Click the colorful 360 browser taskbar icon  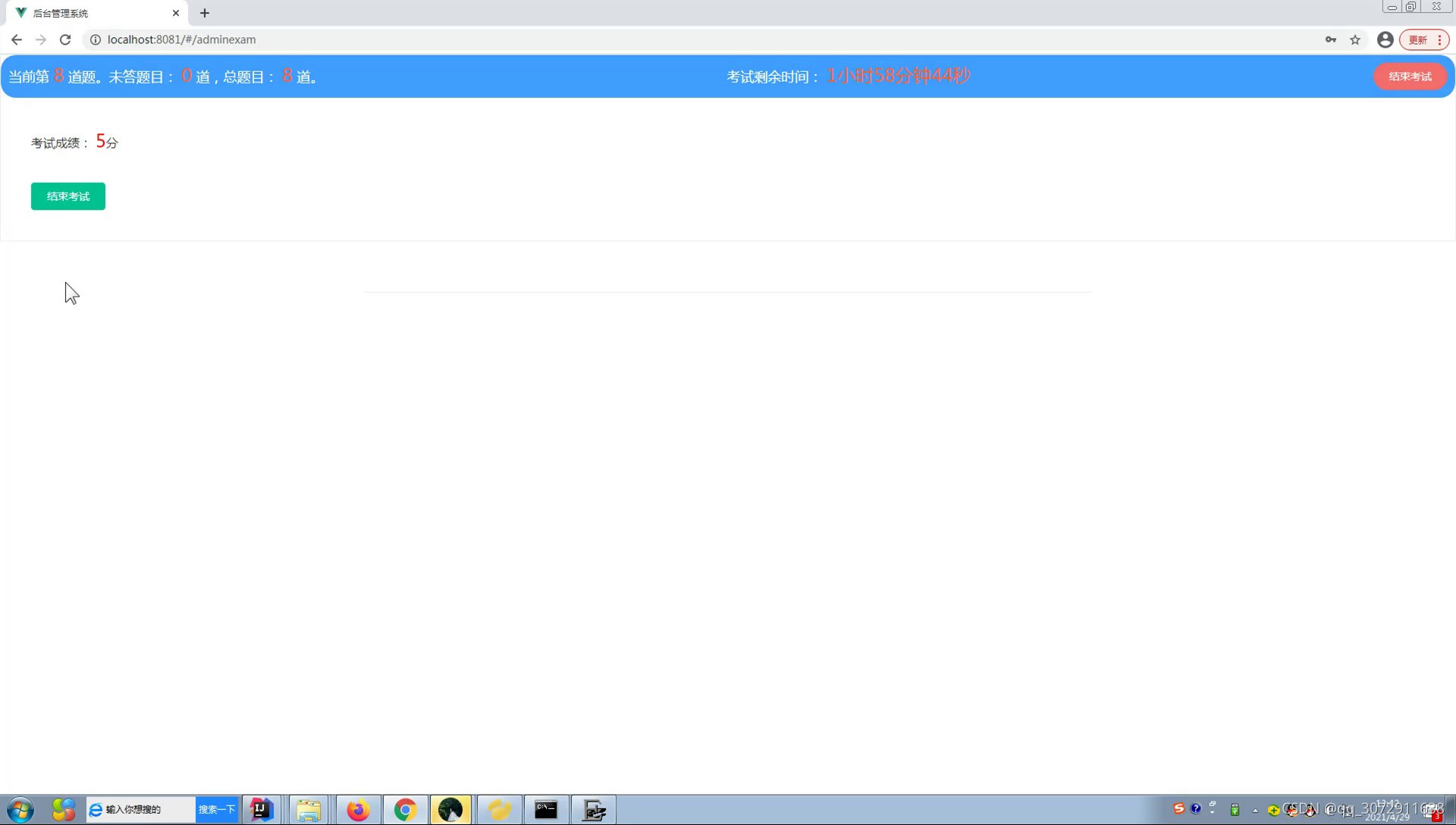coord(64,810)
